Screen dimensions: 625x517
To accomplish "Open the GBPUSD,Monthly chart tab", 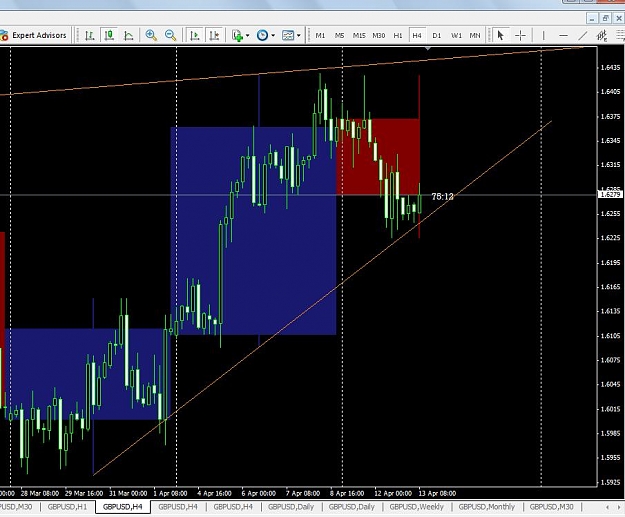I will click(x=487, y=507).
